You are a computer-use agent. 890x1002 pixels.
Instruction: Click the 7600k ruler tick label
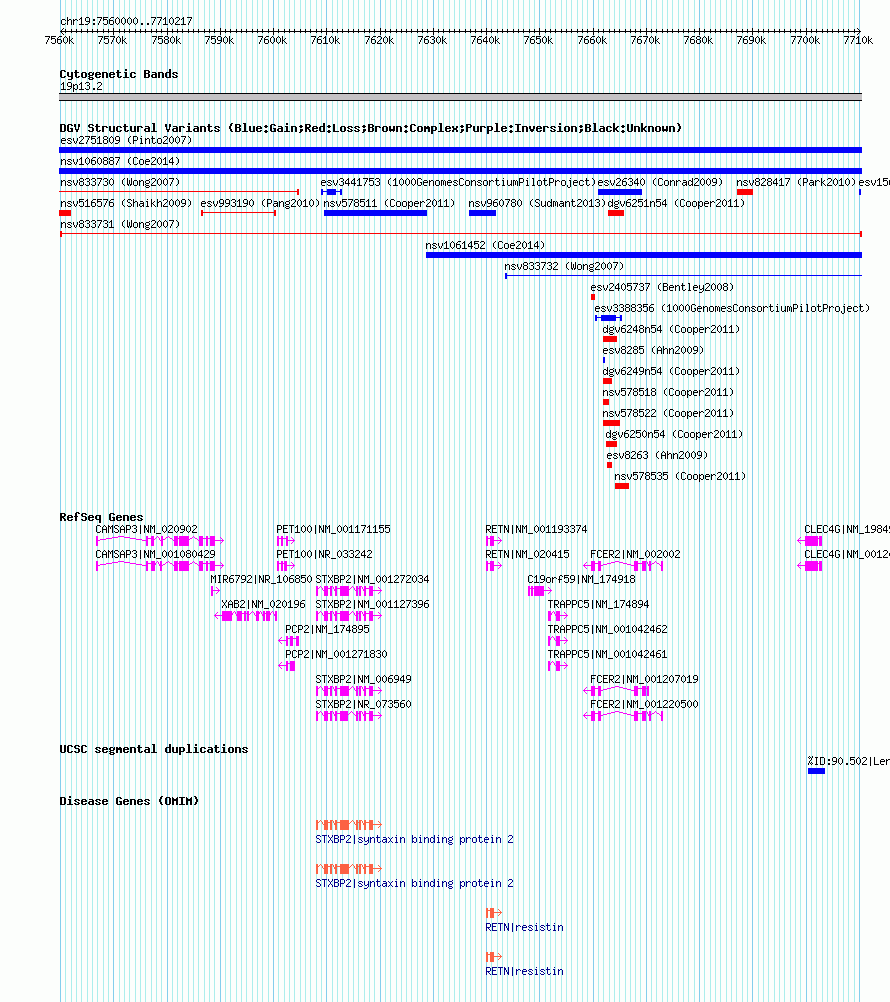coord(272,40)
